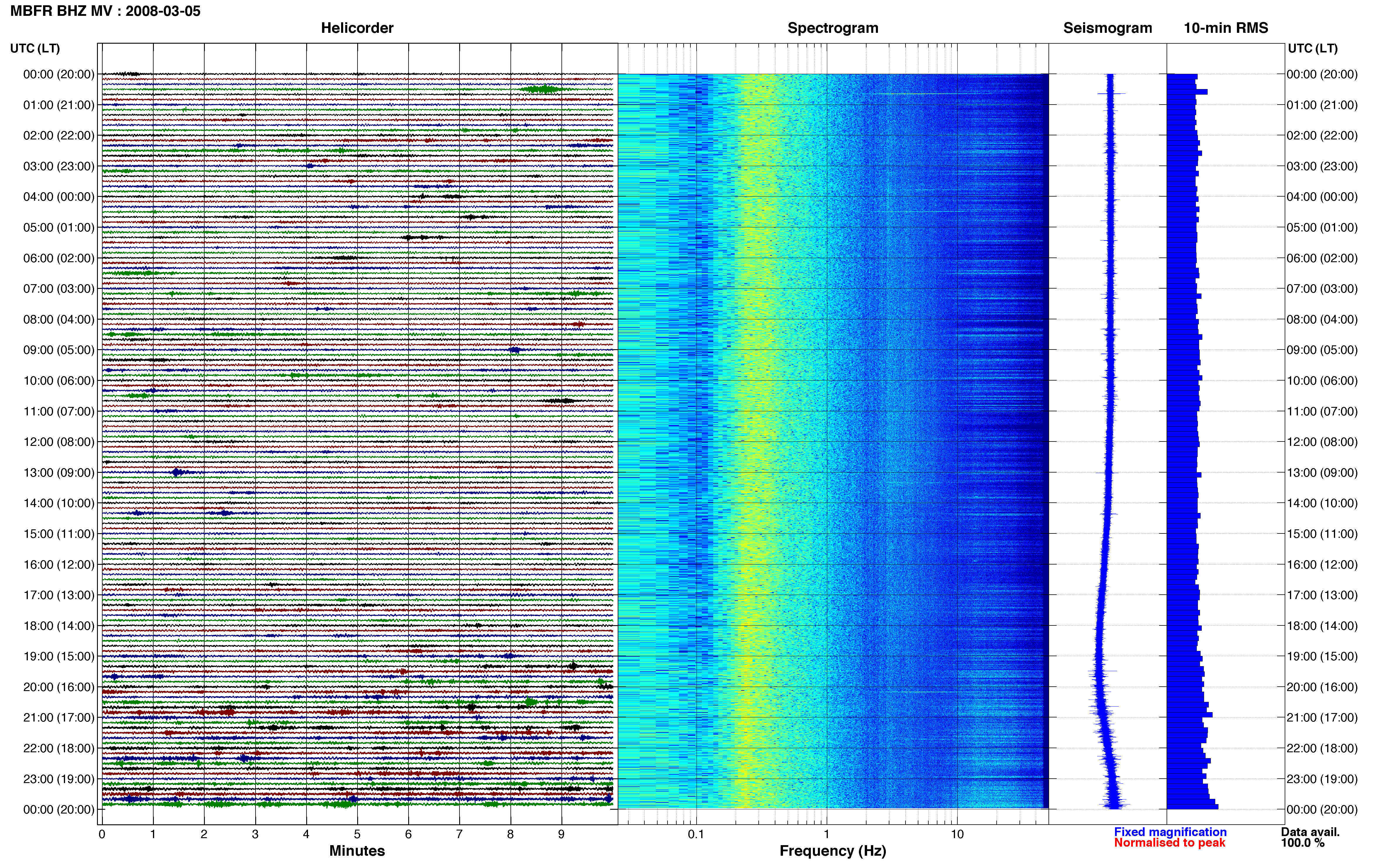Click left time label '01:00 (21:00)'
This screenshot has width=1389, height=868.
59,105
